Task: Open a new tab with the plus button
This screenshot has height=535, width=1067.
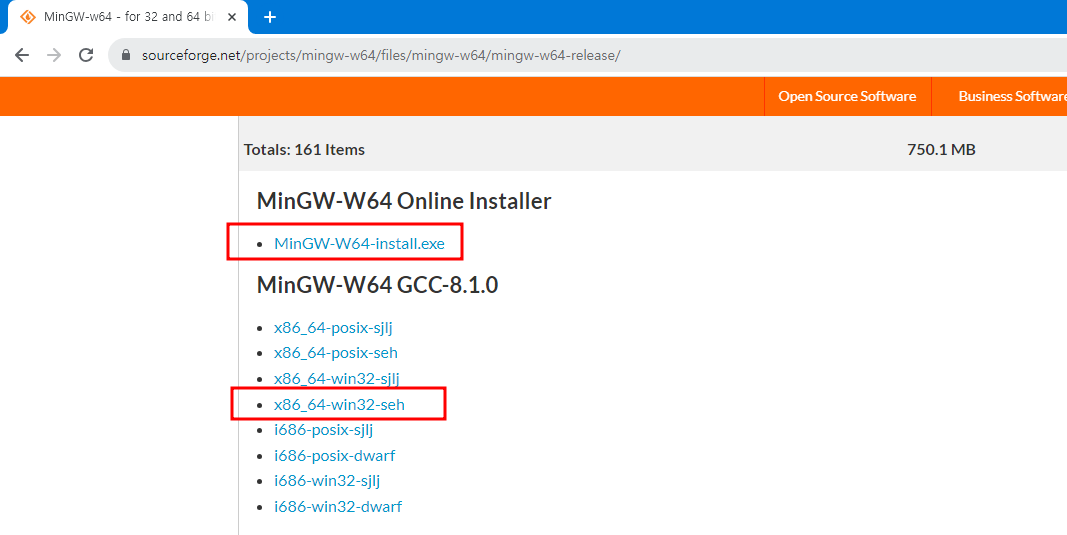Action: [270, 17]
